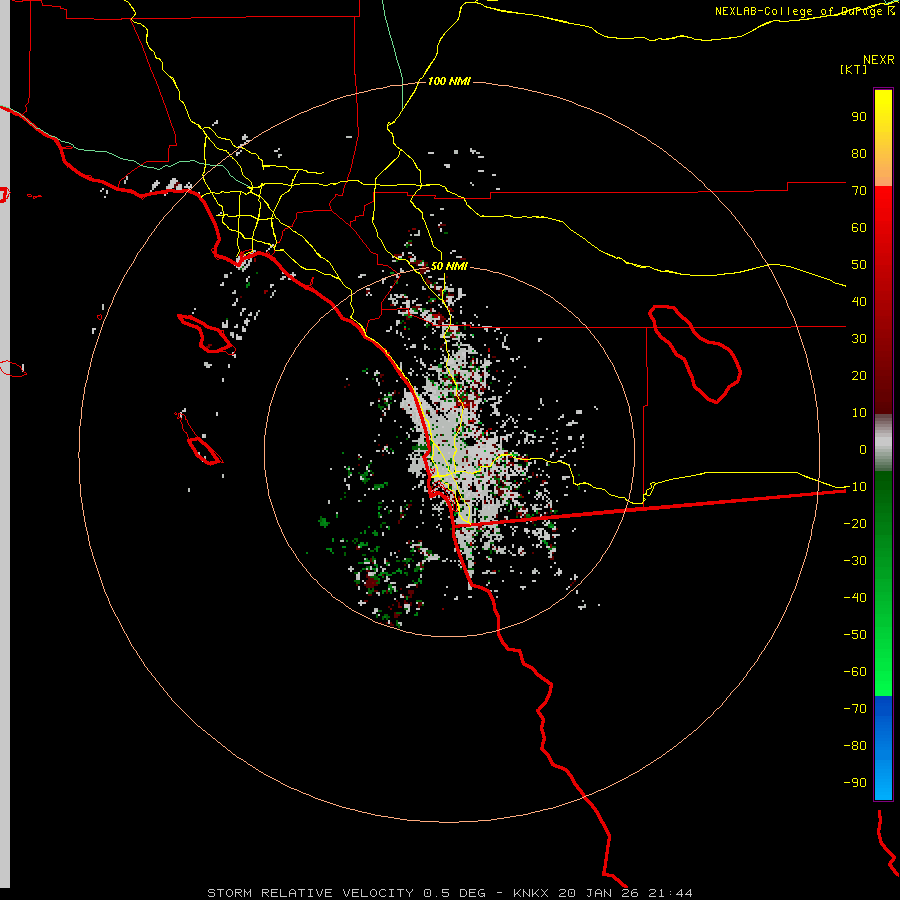900x900 pixels.
Task: Click the positive 10 scale value
Action: pos(859,413)
